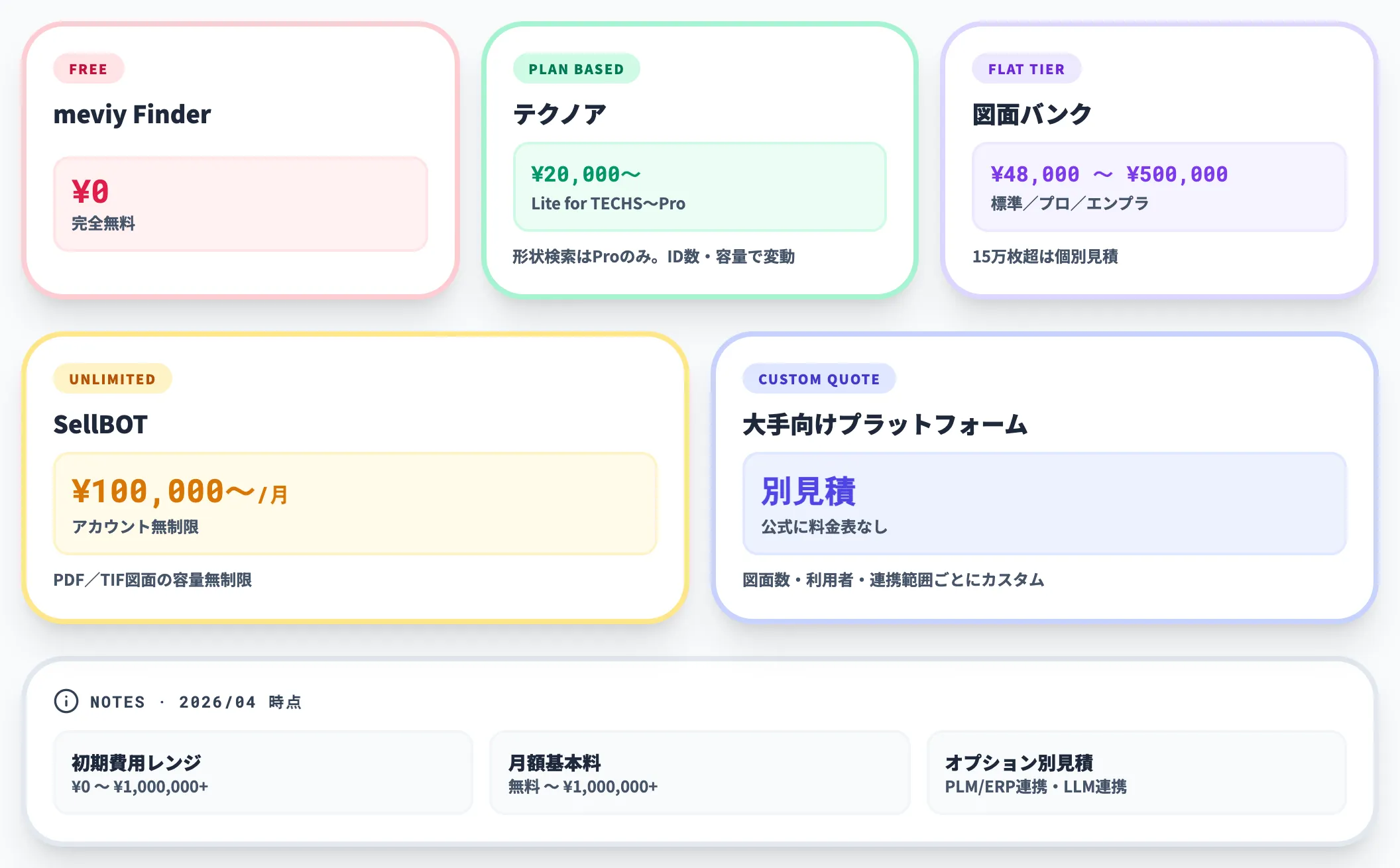Click the UNLIMITED badge on SellBOT card
Screen dimensions: 1400x868
(112, 379)
